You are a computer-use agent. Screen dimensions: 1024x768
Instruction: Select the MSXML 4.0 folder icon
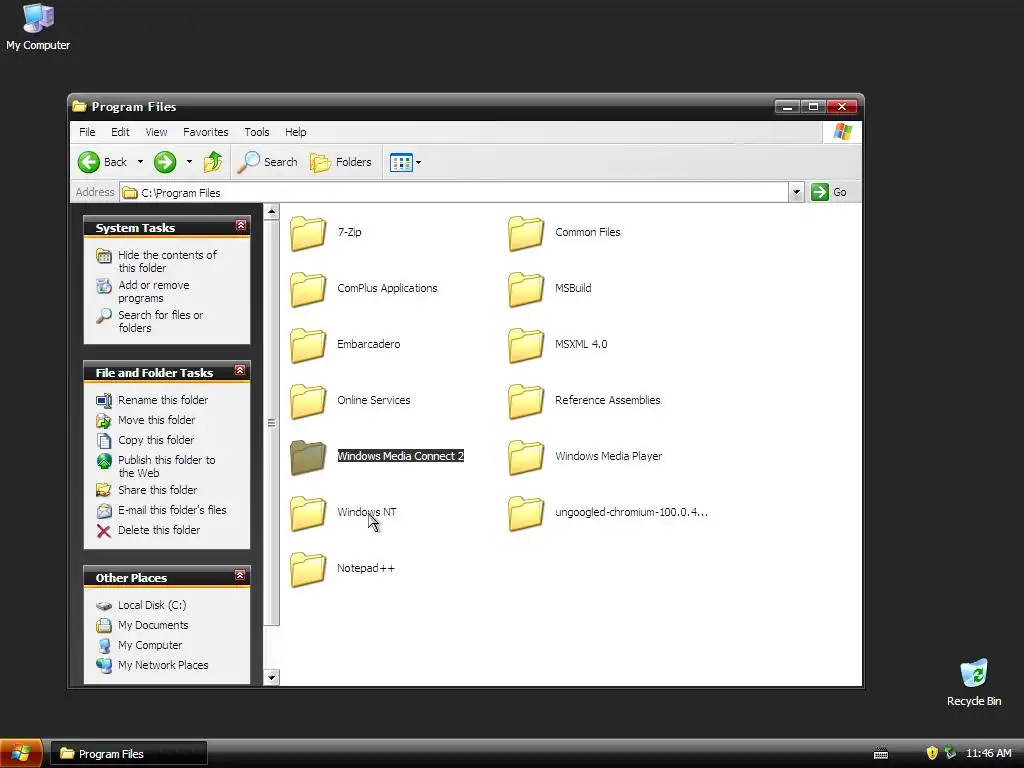(526, 345)
